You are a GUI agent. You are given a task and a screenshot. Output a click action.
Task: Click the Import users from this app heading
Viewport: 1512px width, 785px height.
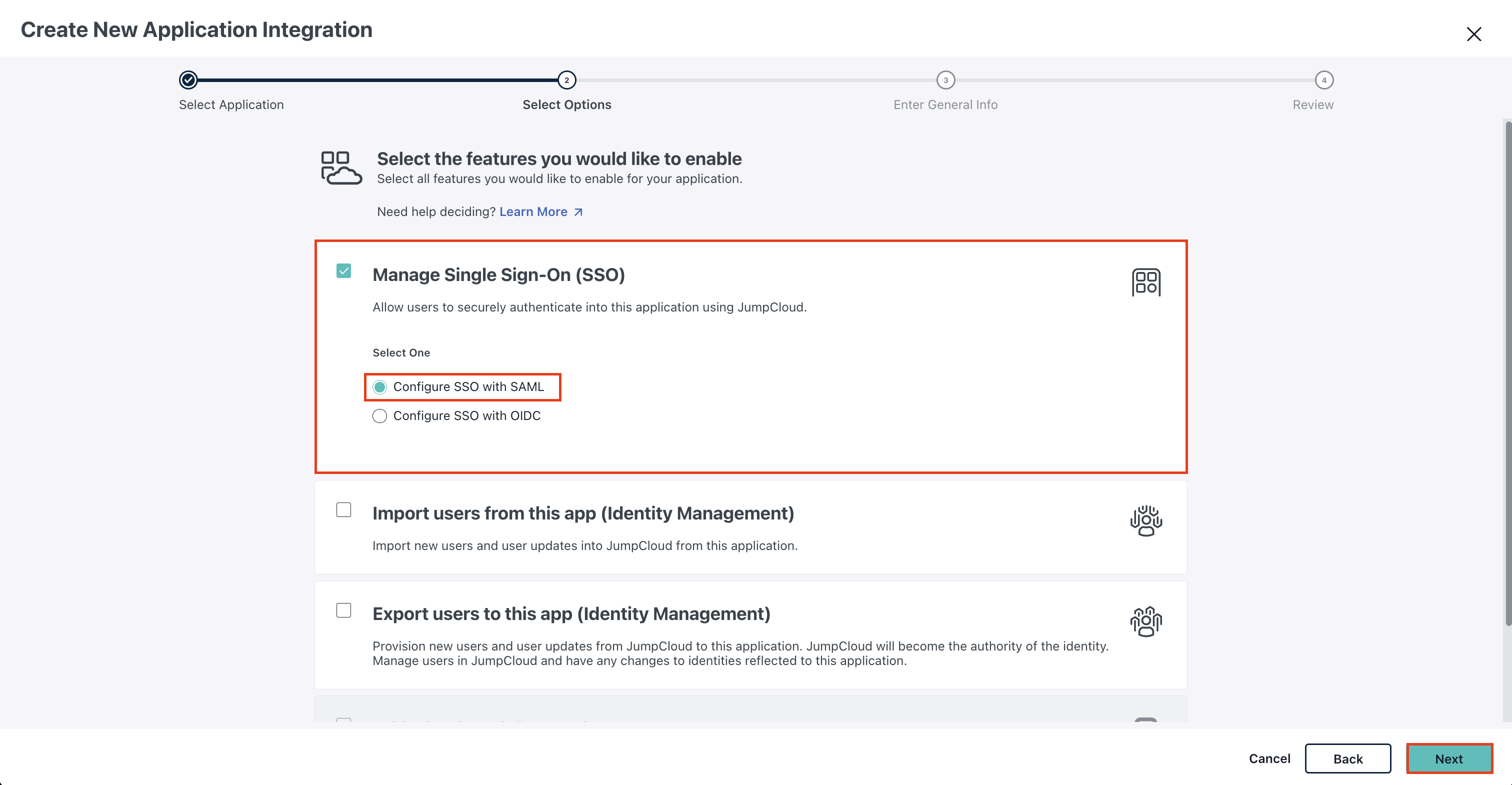[583, 513]
